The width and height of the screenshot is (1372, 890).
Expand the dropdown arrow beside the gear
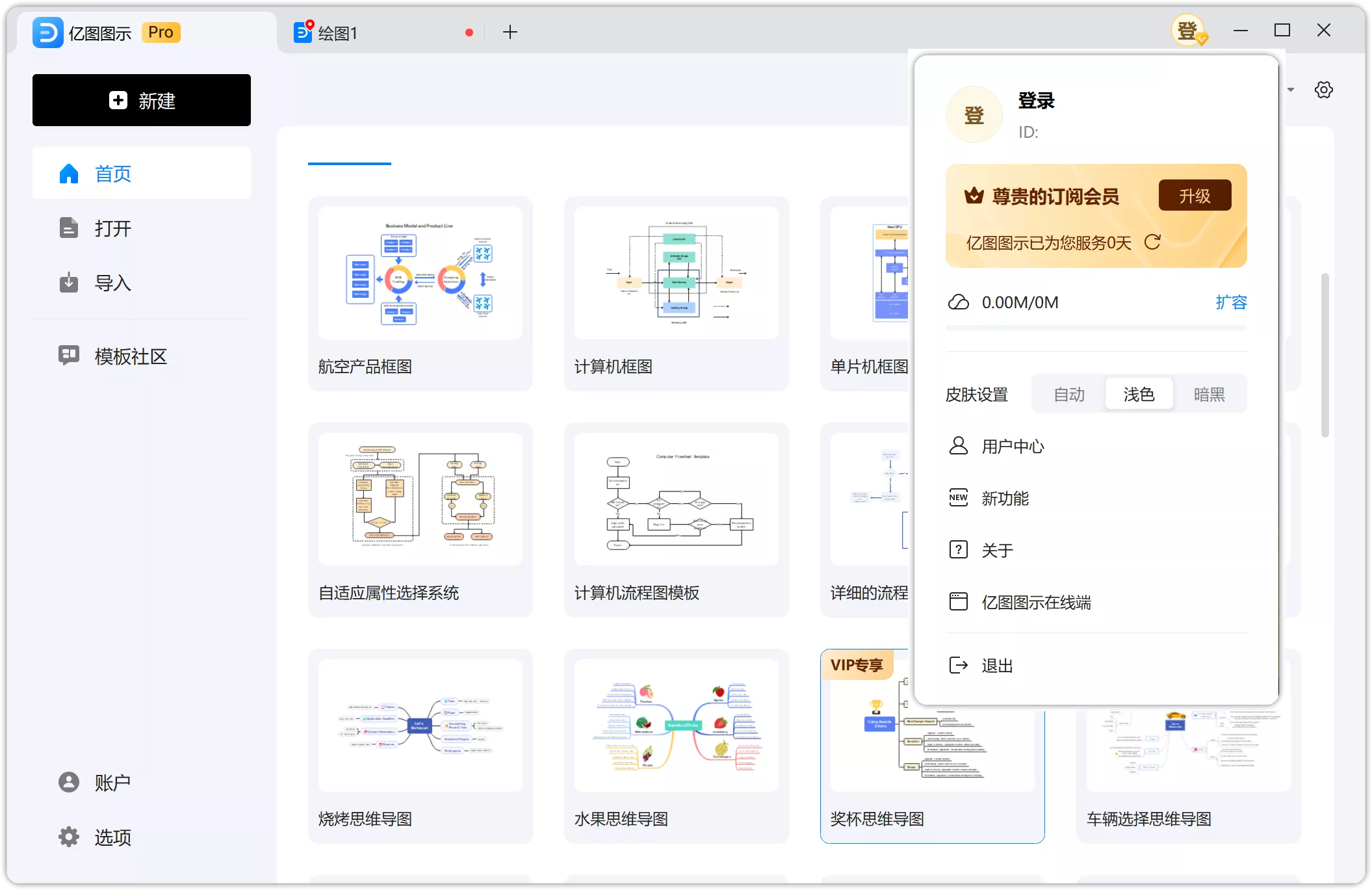click(1291, 90)
